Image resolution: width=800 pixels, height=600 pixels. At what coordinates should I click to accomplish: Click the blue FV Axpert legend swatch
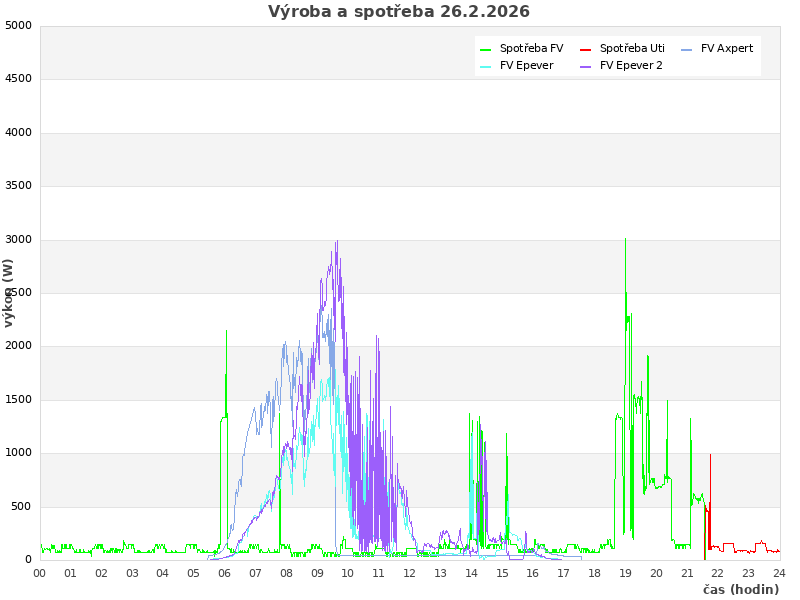687,49
